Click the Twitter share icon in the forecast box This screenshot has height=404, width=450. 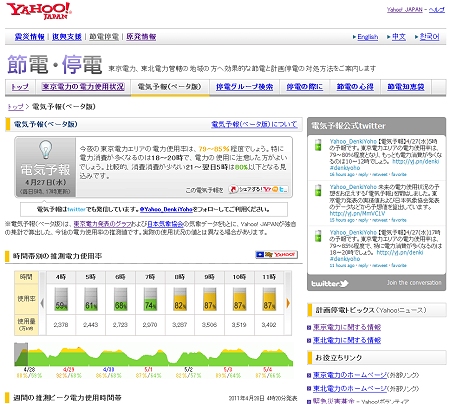283,189
